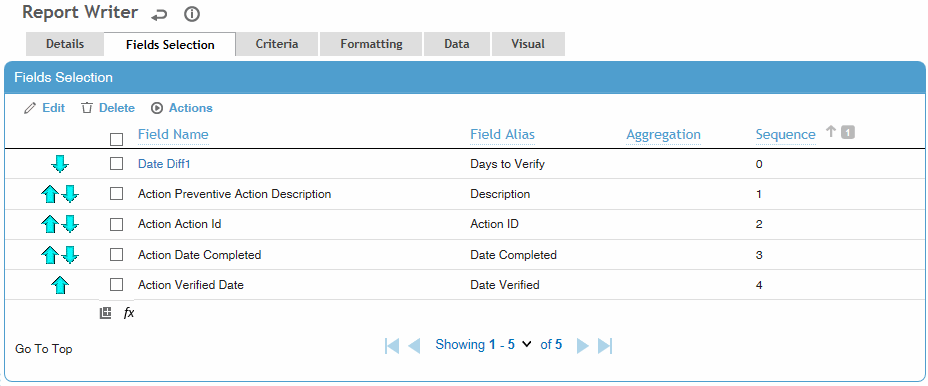Check the Action Action Id row checkbox
Image resolution: width=928 pixels, height=386 pixels.
pos(117,224)
